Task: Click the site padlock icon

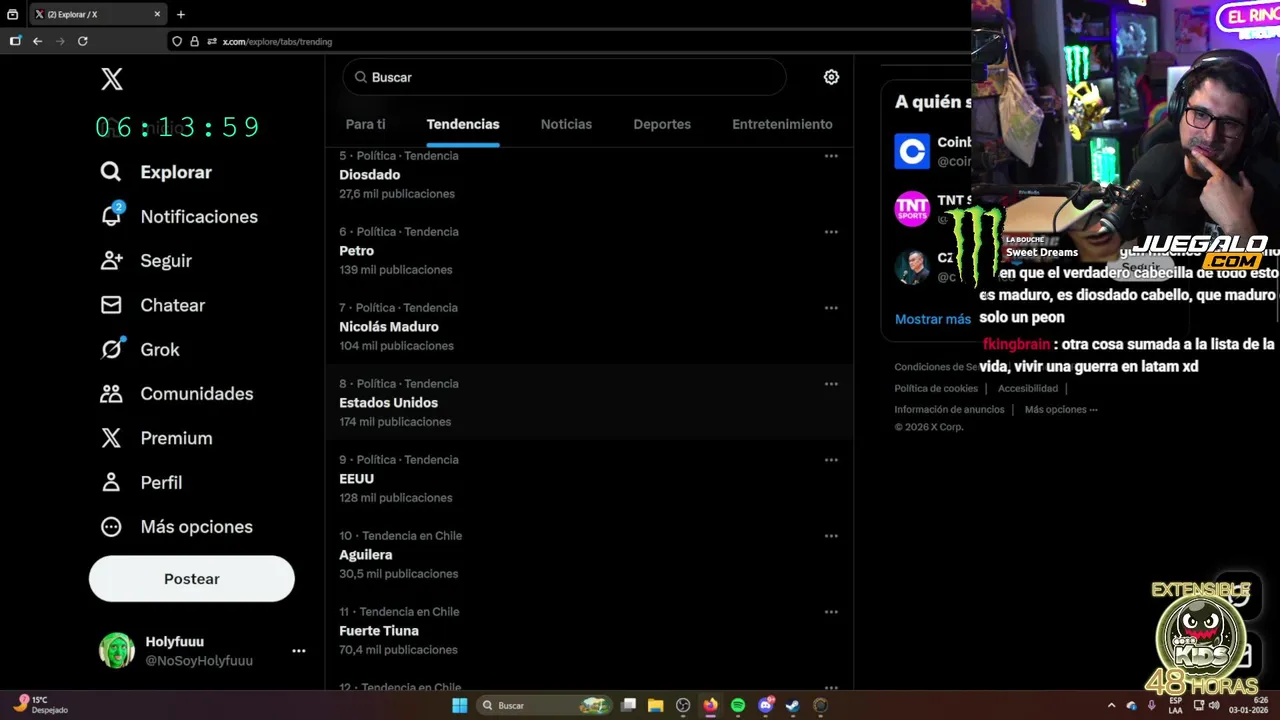Action: (194, 41)
